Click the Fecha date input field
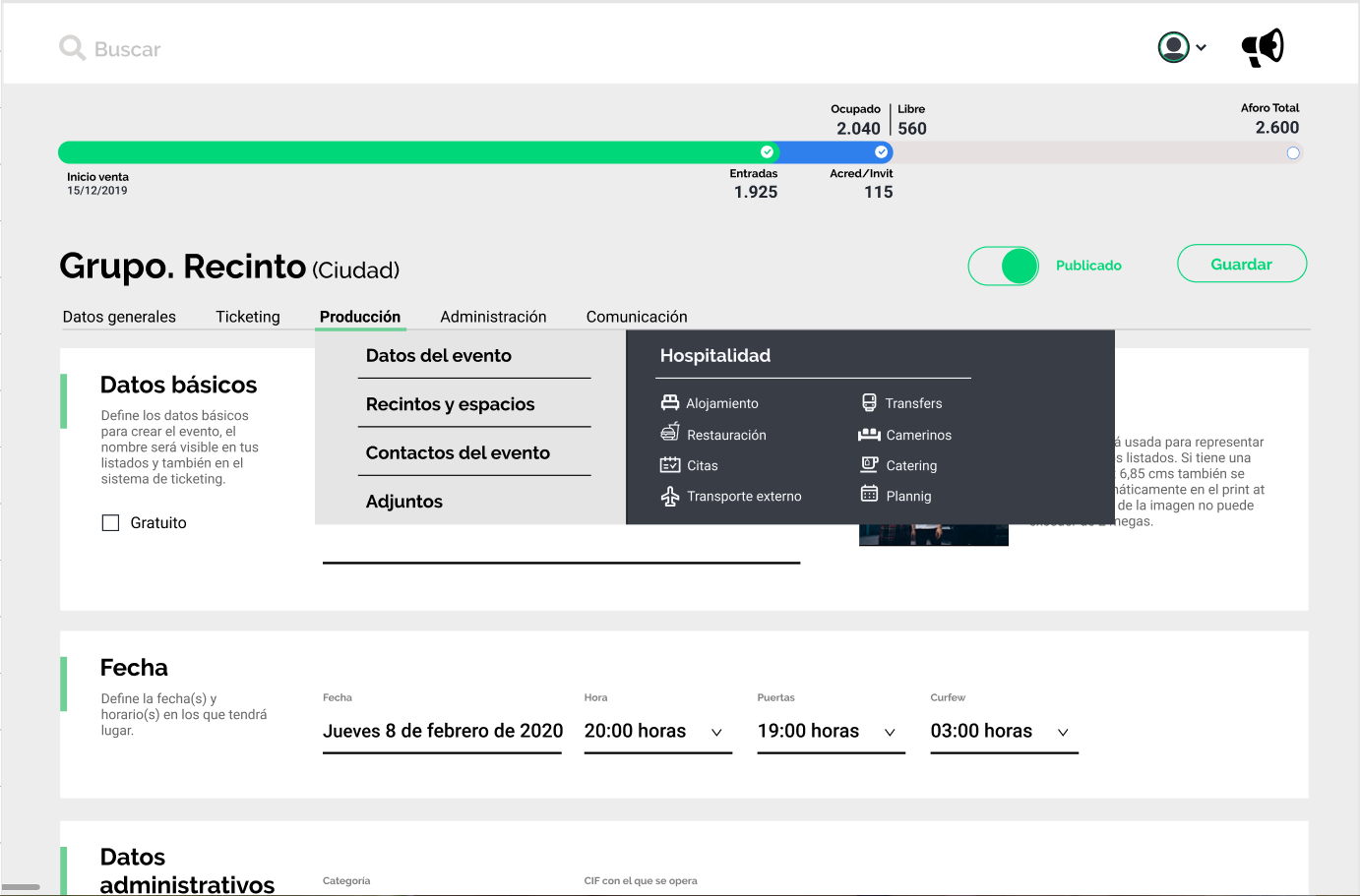 [x=443, y=732]
